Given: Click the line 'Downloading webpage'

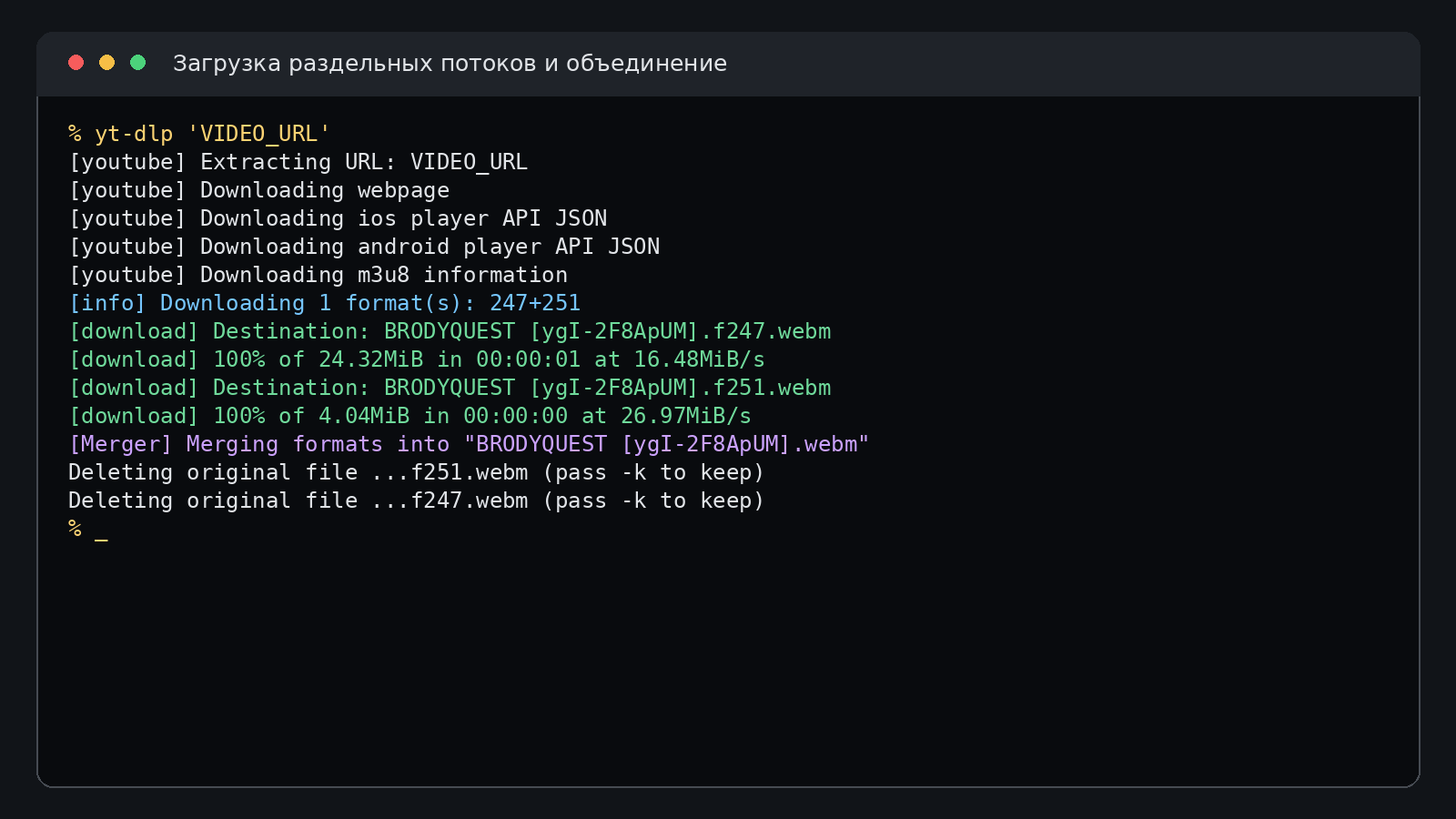Looking at the screenshot, I should (x=259, y=190).
